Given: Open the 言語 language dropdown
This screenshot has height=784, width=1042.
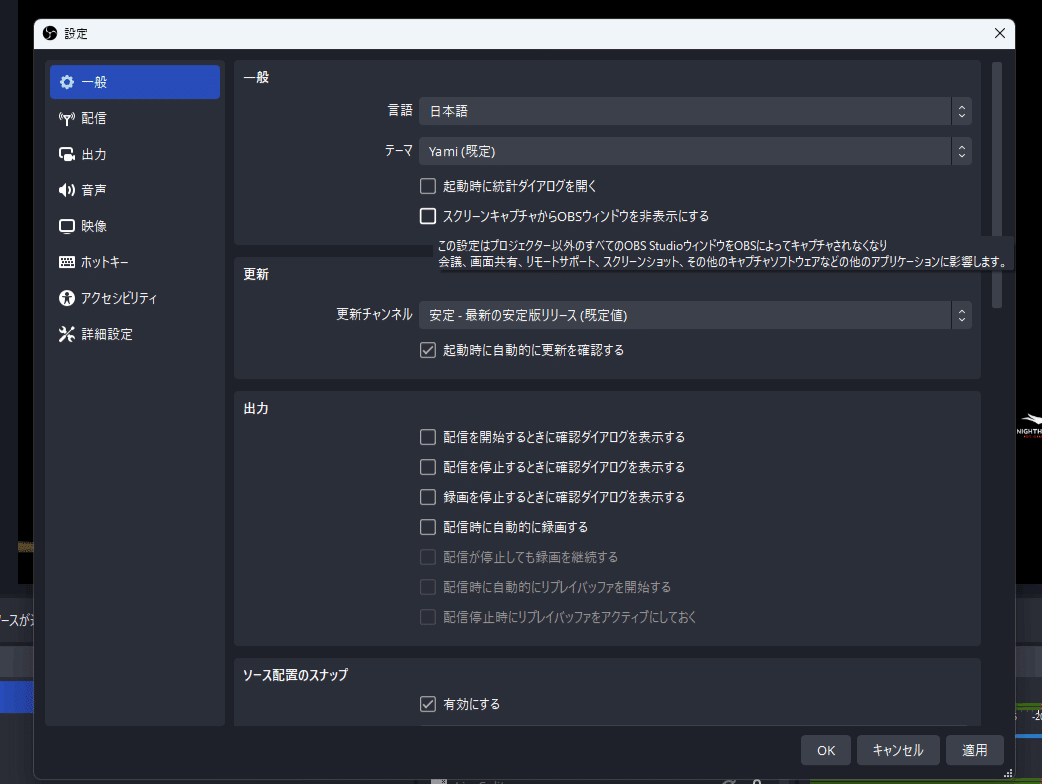Looking at the screenshot, I should coord(694,111).
